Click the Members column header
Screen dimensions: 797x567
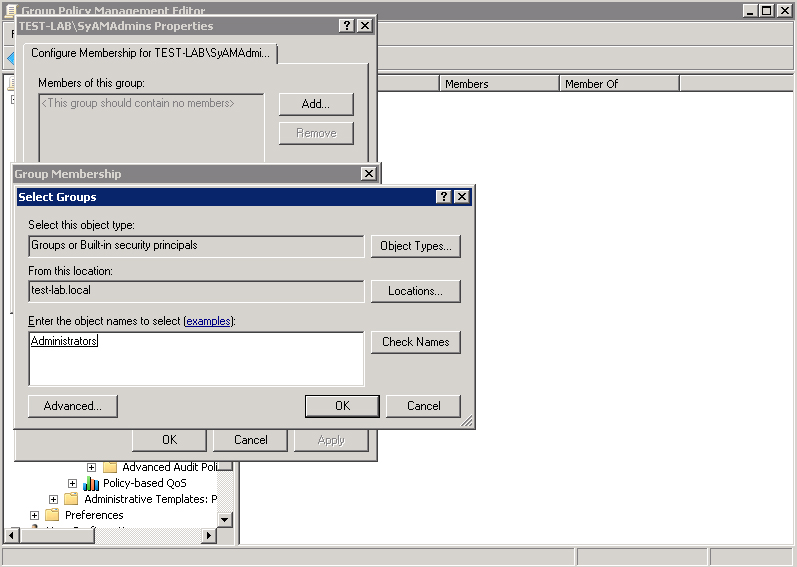point(499,84)
